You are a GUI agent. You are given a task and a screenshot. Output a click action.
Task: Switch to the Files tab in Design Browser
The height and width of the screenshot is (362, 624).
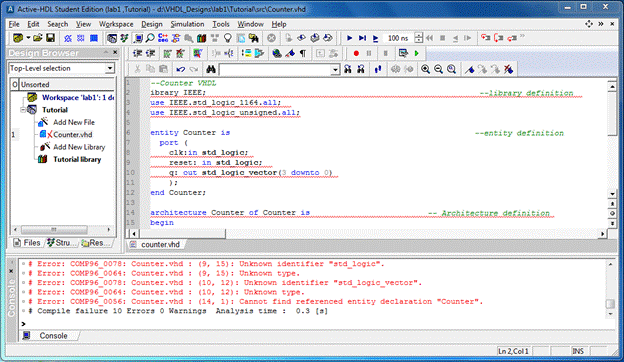point(27,243)
